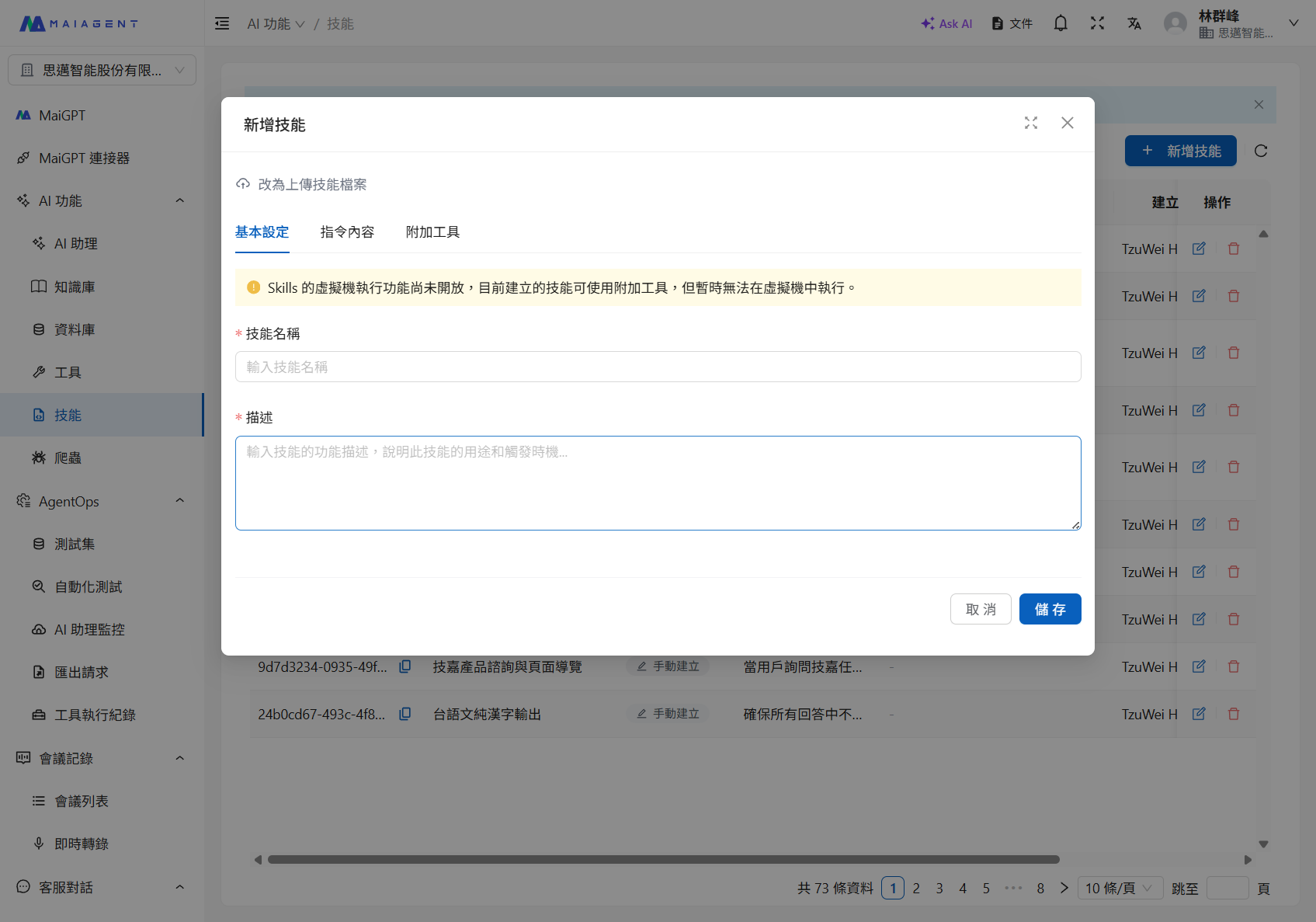
Task: Collapse the AI 功能 sidebar section
Action: [x=179, y=200]
